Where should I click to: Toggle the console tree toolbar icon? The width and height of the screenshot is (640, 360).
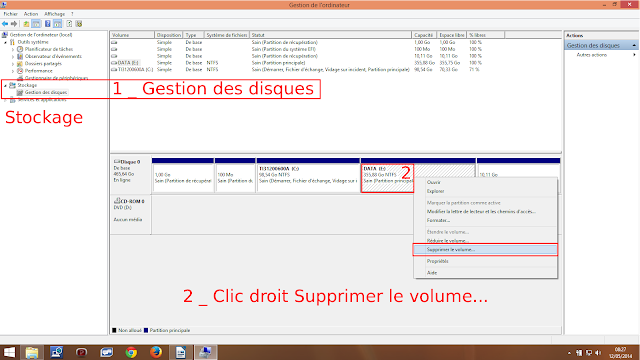tap(36, 24)
